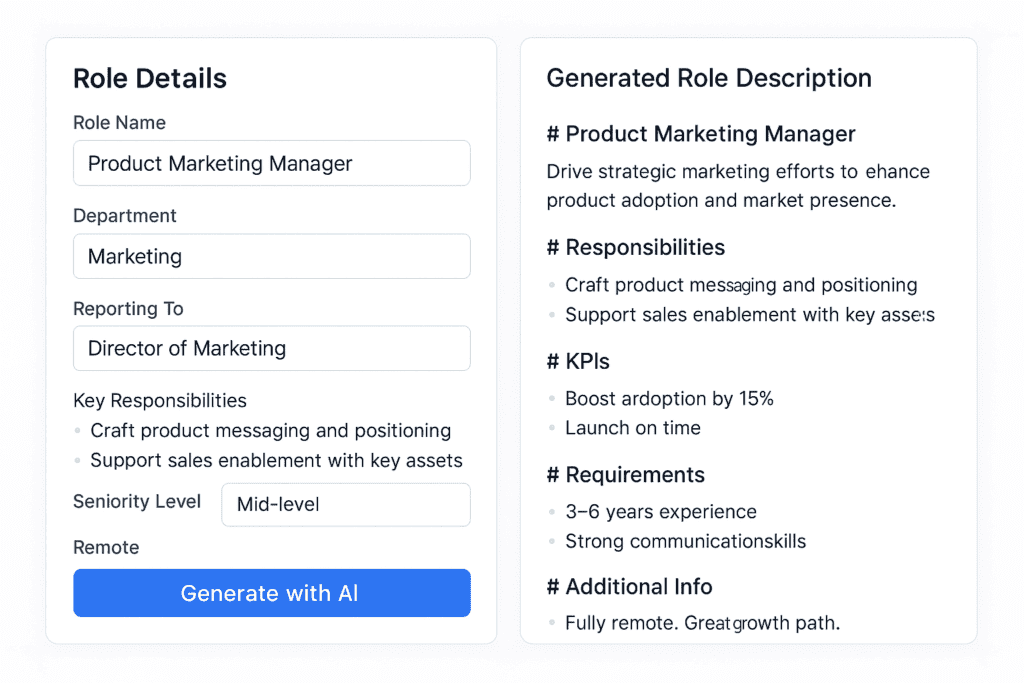Screen dimensions: 1024x683
Task: Click the '# Additional Info' heading
Action: pyautogui.click(x=630, y=587)
